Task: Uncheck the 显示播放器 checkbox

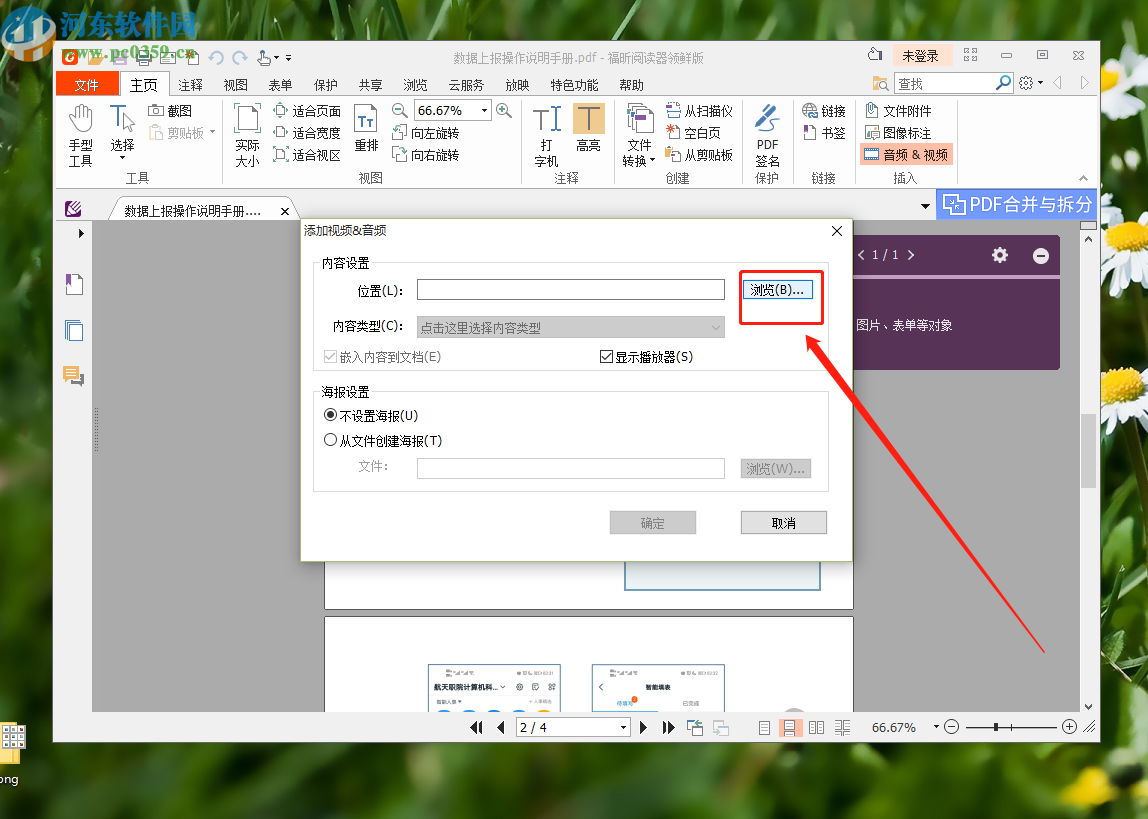Action: click(x=606, y=358)
